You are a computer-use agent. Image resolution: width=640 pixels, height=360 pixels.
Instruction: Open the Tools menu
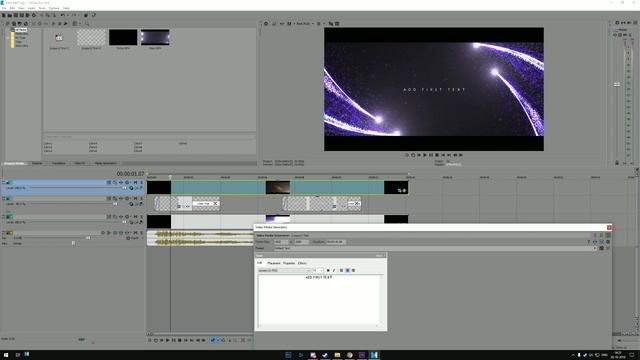pos(42,8)
